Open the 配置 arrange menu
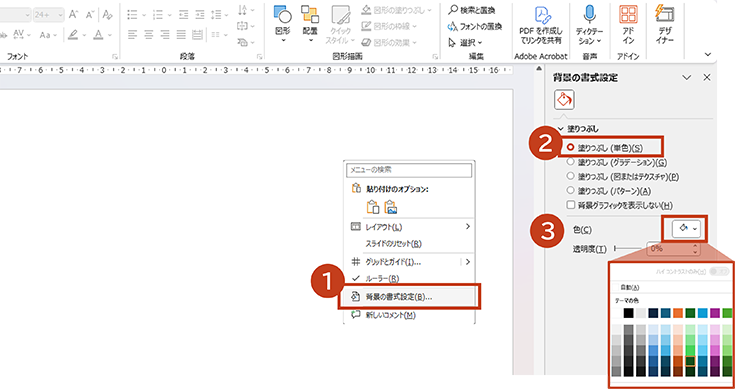 pyautogui.click(x=309, y=23)
